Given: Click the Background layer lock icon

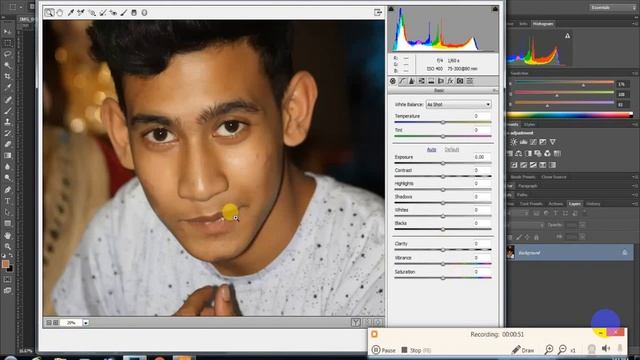Looking at the screenshot, I should (624, 253).
